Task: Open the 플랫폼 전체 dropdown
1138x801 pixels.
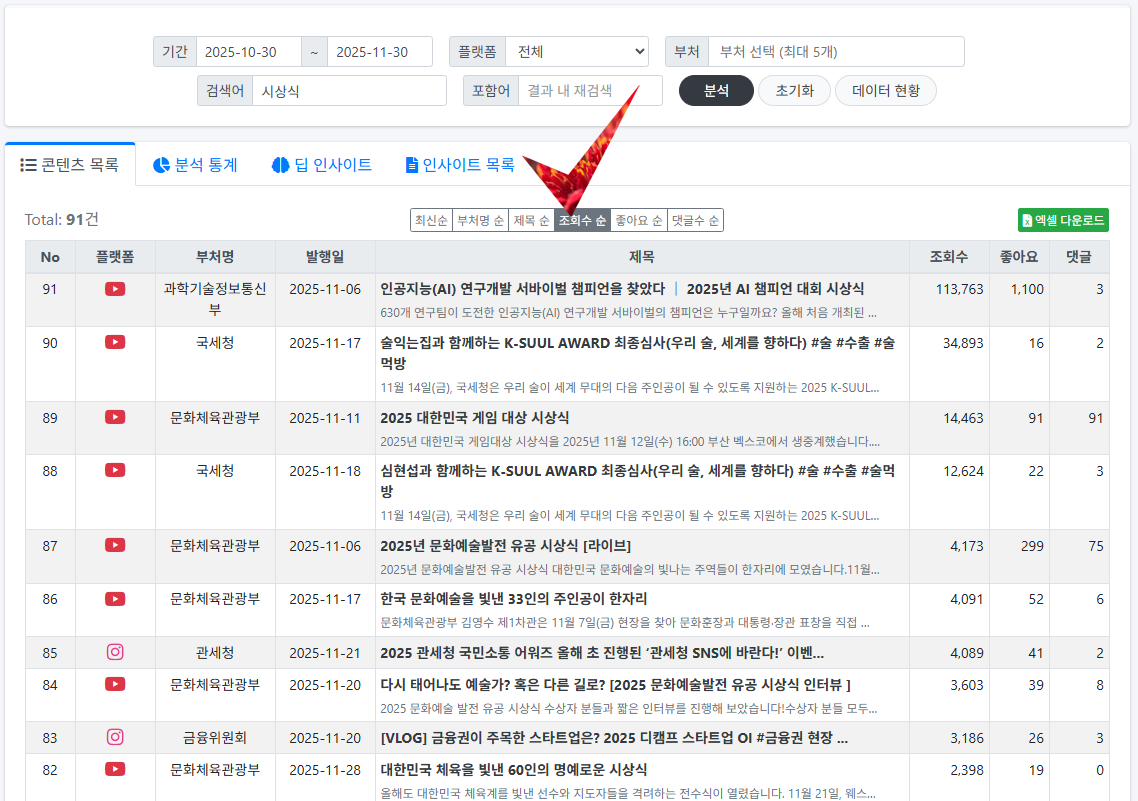Action: coord(577,50)
